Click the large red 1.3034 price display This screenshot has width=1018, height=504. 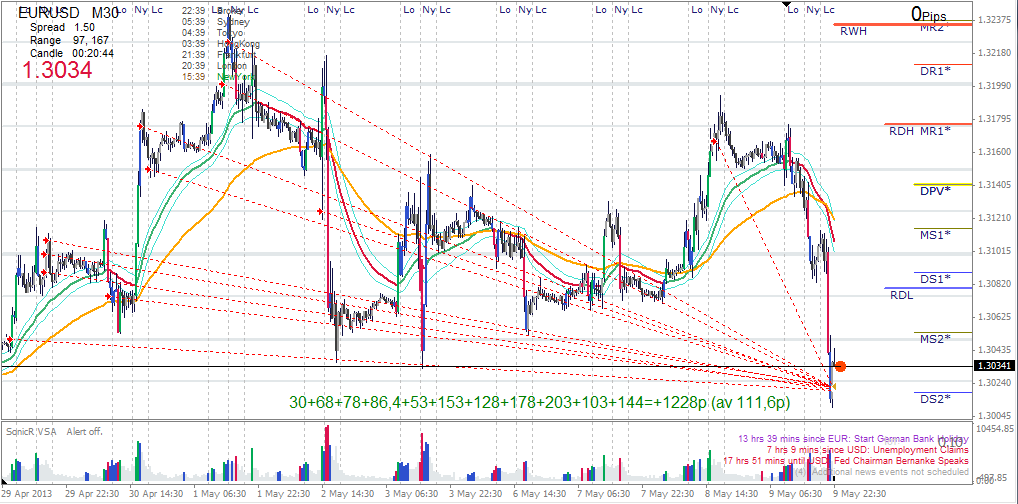57,70
